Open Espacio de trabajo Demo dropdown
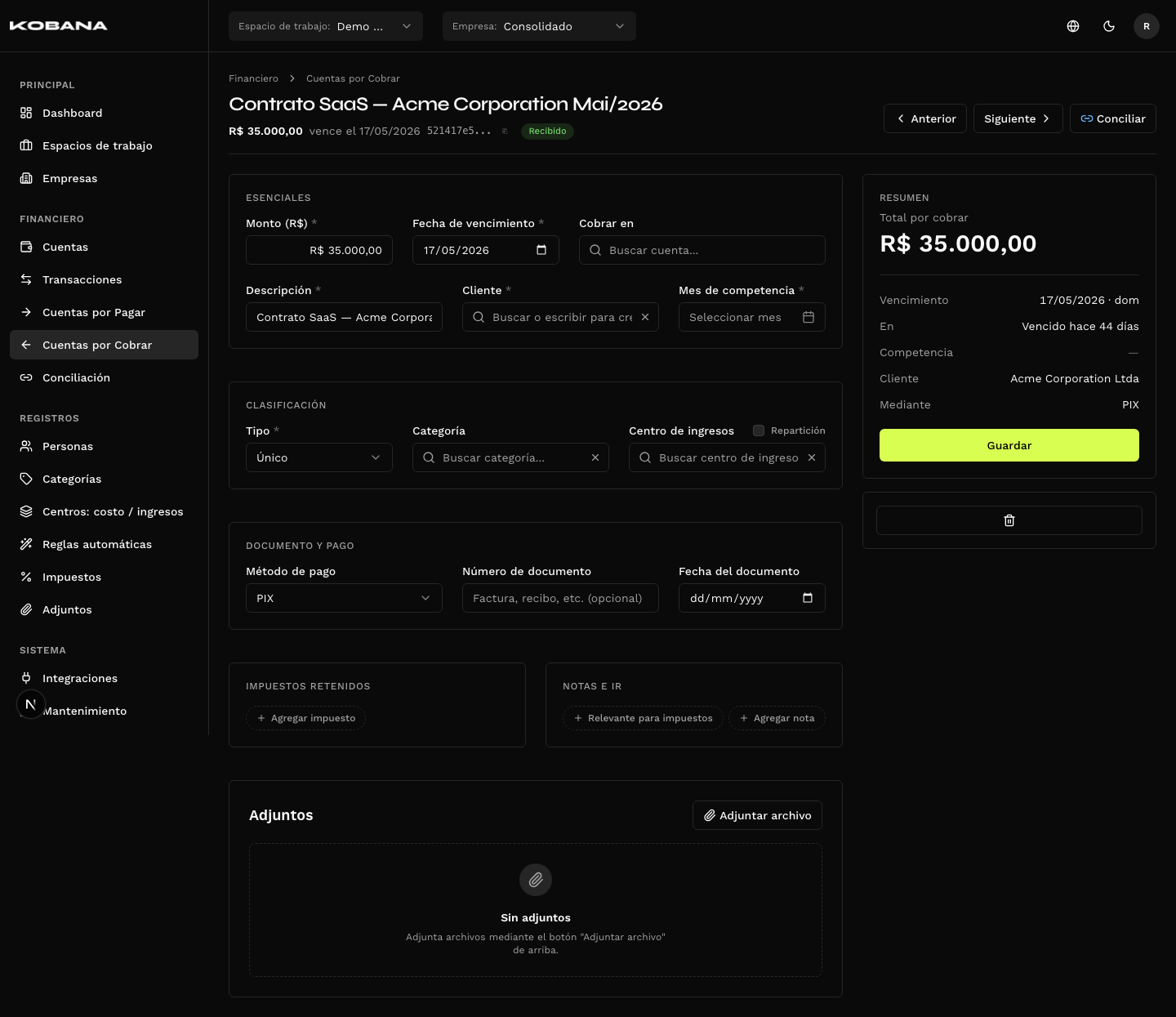The image size is (1176, 1017). coord(326,26)
